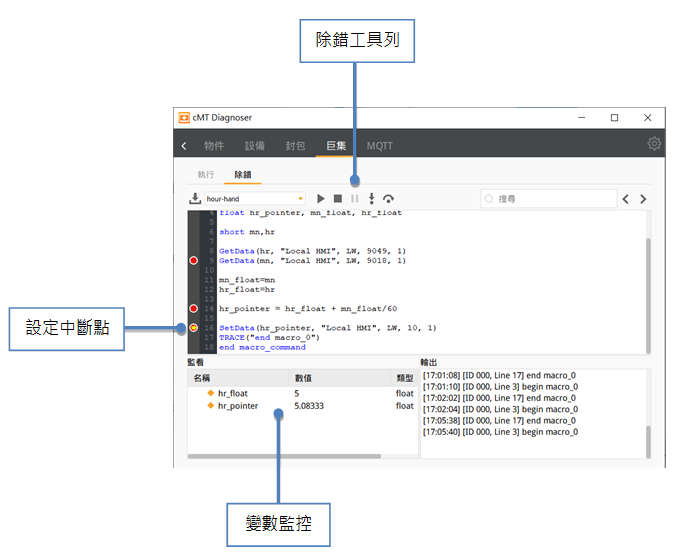Click the step into icon
Image resolution: width=692 pixels, height=552 pixels.
(x=371, y=199)
